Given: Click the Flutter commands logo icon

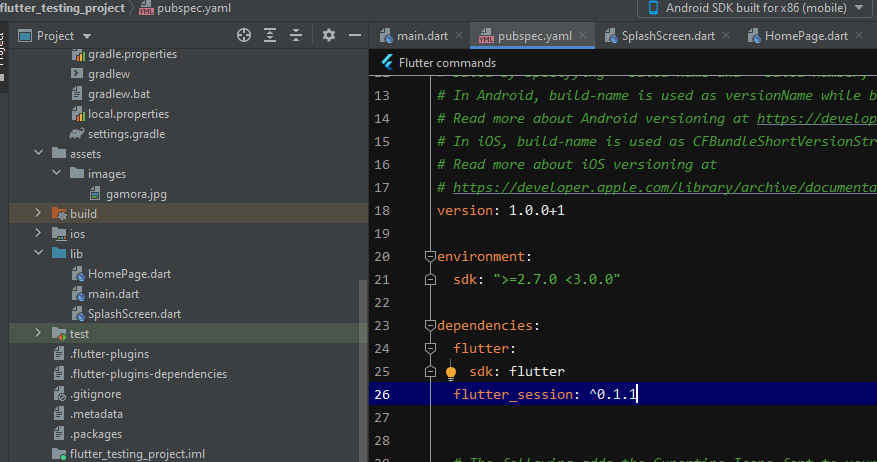Looking at the screenshot, I should pos(386,62).
